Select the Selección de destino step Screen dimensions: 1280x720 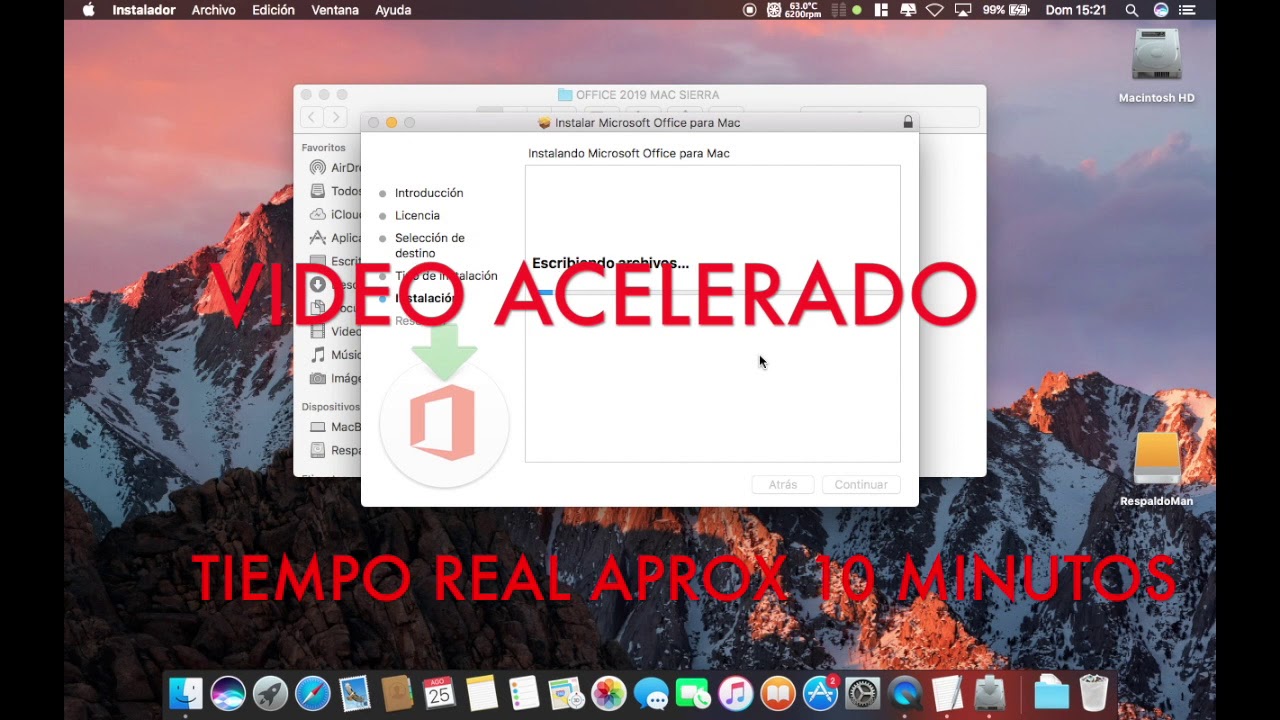point(429,246)
